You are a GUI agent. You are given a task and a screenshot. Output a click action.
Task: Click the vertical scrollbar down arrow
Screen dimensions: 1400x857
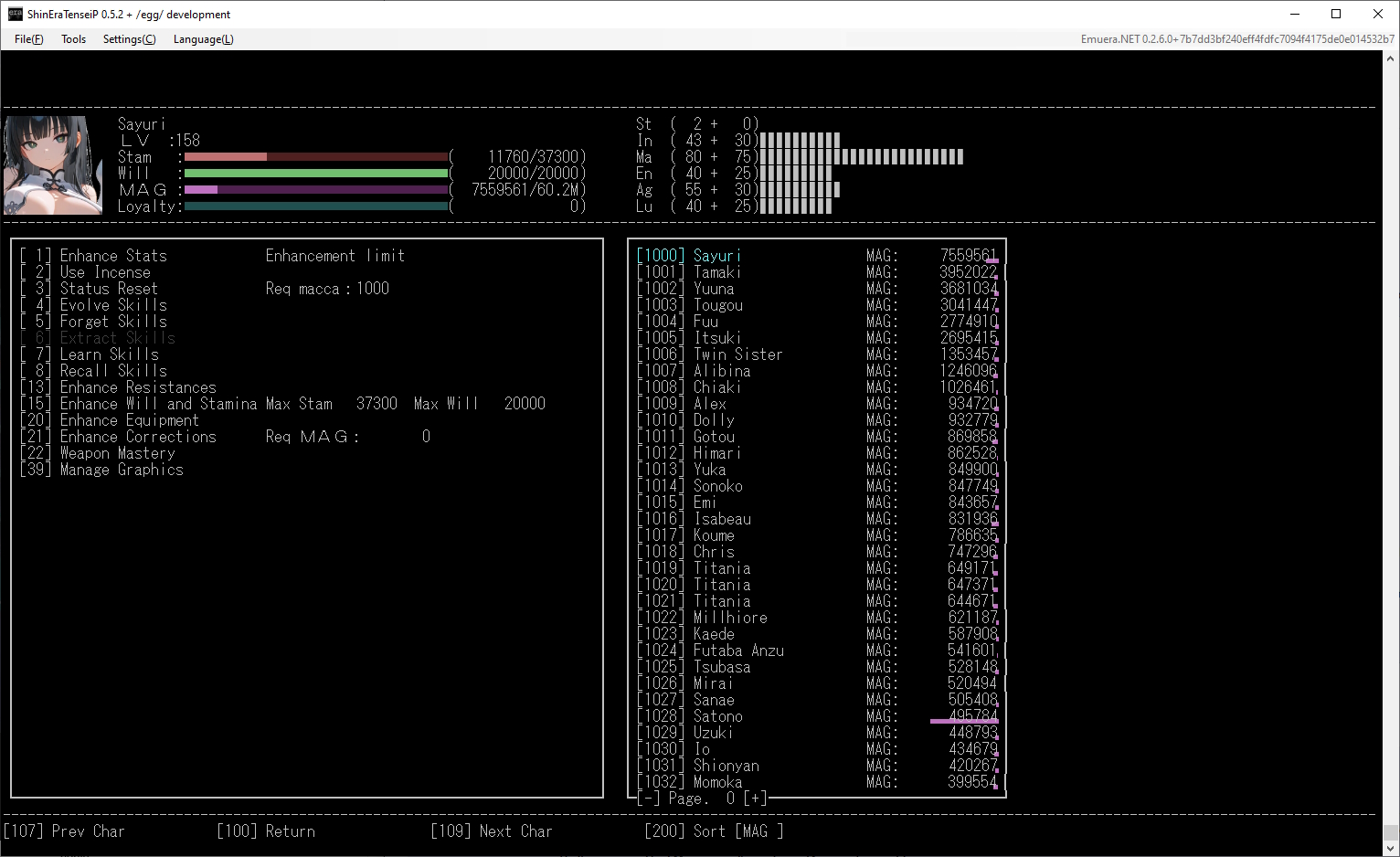pos(1391,848)
